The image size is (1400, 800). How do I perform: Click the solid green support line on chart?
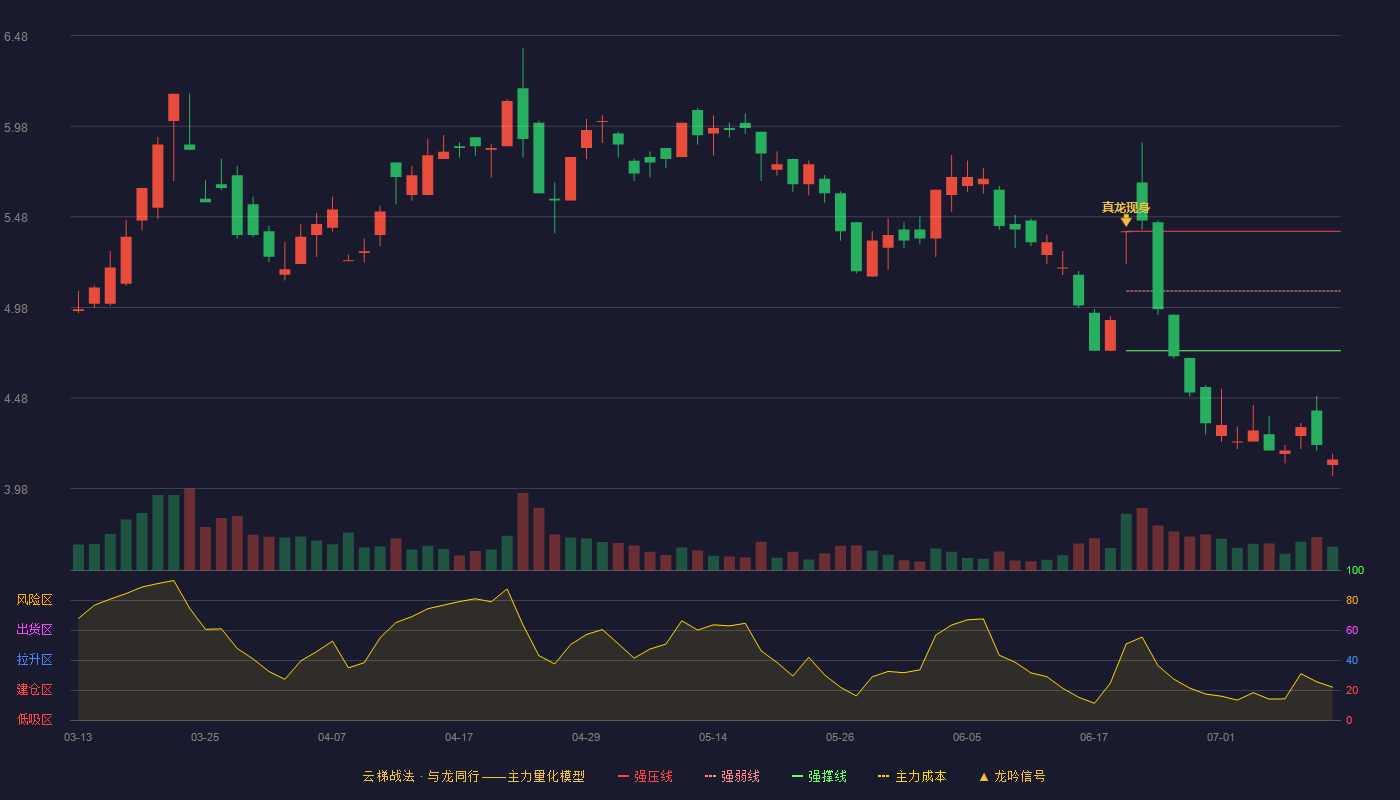point(1233,351)
